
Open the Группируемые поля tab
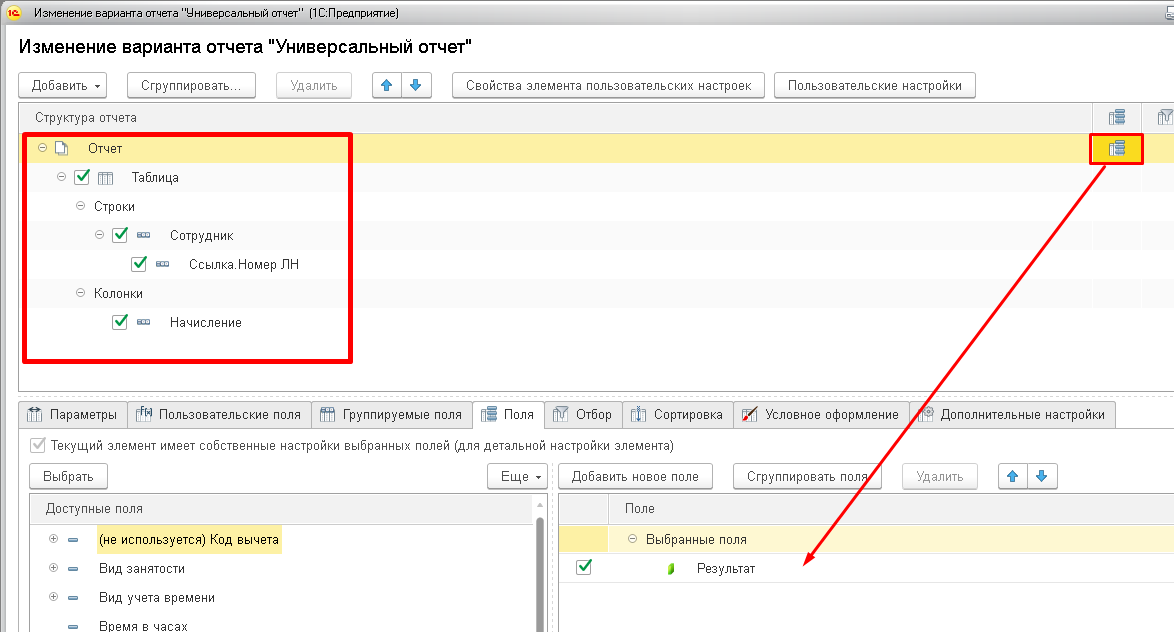(x=392, y=415)
